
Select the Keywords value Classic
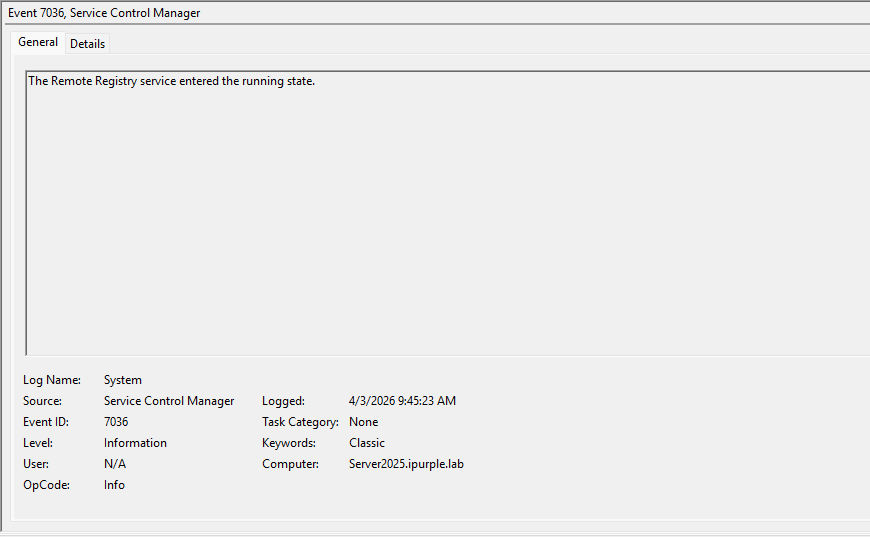tap(366, 443)
